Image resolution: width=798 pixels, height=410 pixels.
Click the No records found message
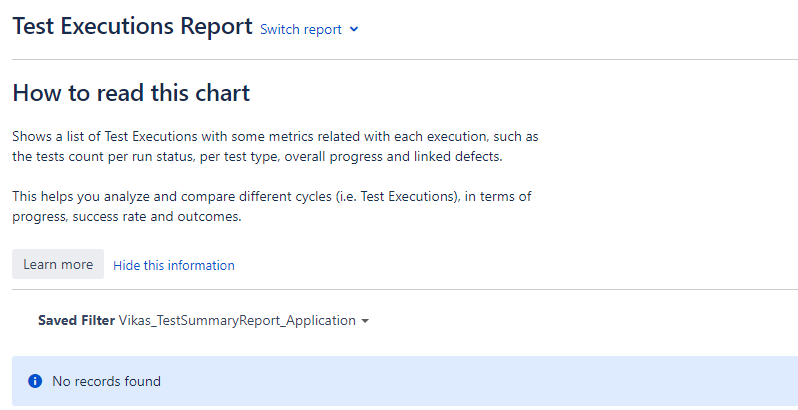pyautogui.click(x=106, y=381)
